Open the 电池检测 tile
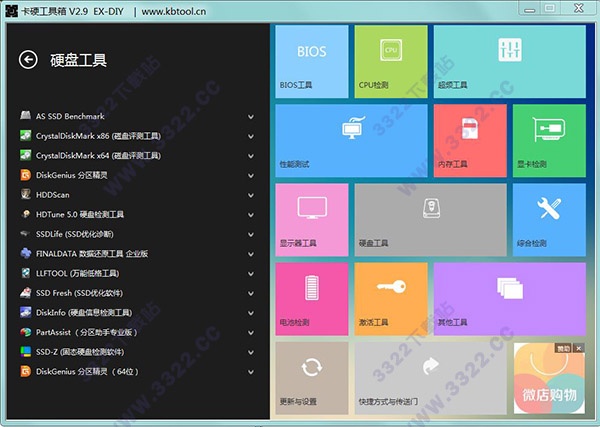Viewport: 600px width, 427px height. [x=312, y=299]
